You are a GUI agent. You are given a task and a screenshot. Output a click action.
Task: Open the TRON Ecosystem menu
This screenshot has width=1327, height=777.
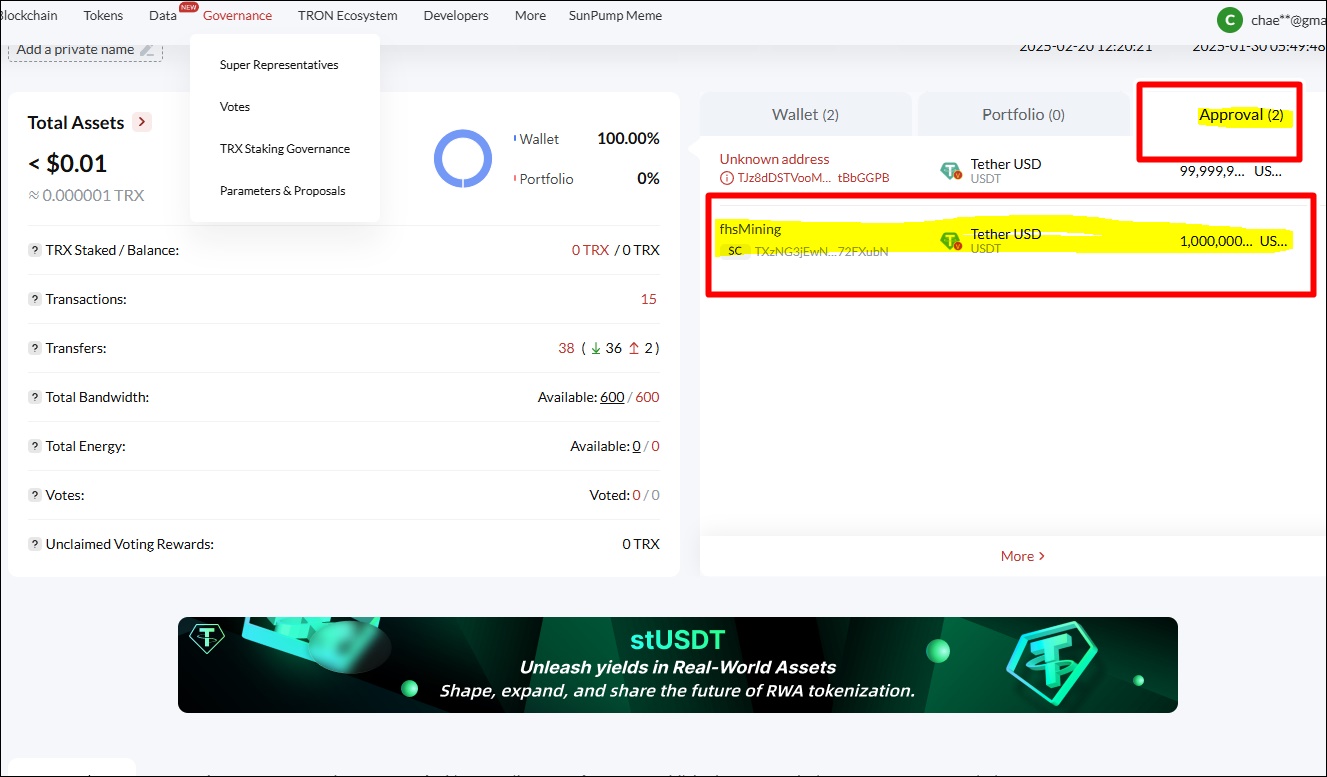click(x=347, y=15)
